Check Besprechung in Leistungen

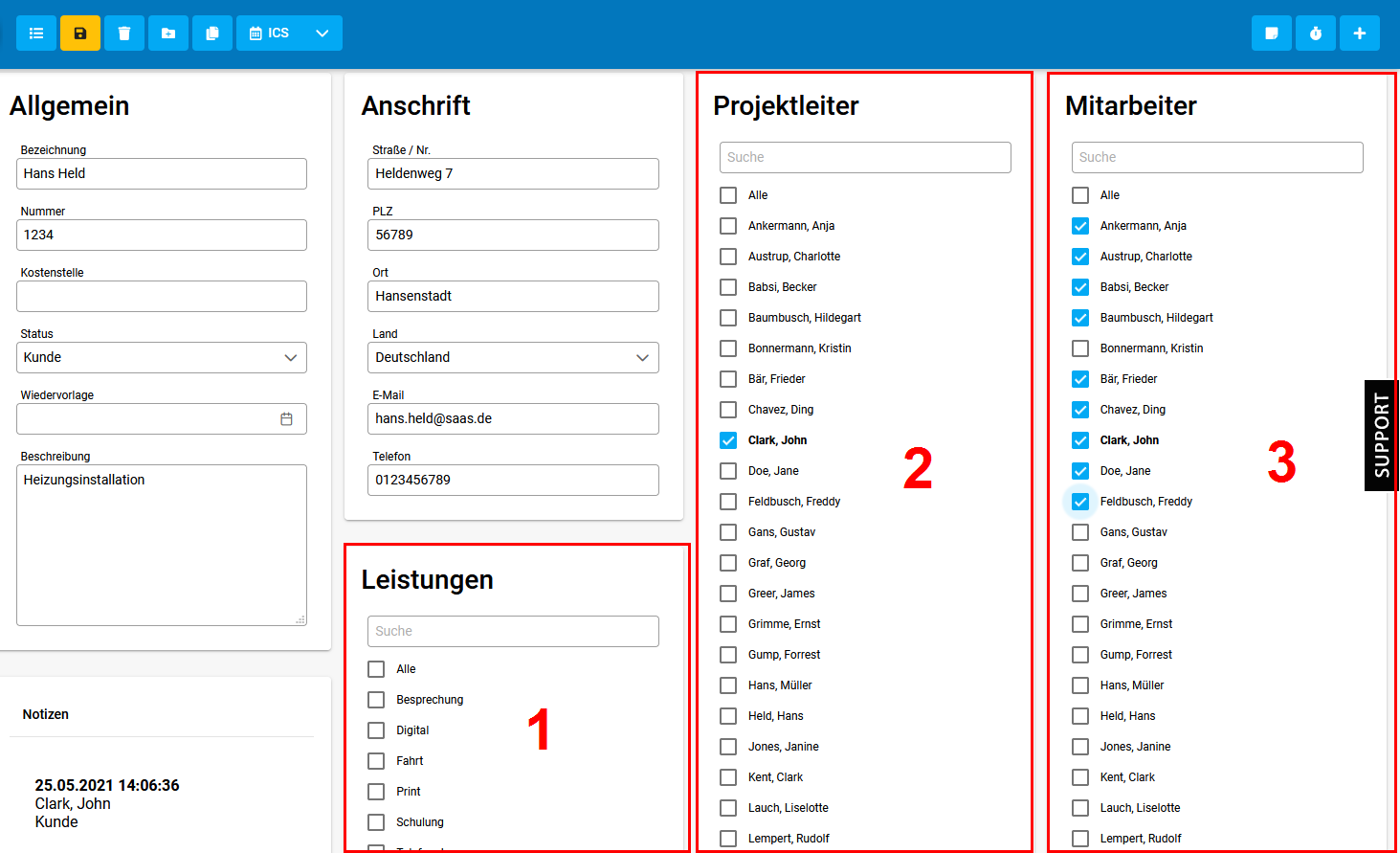point(376,700)
